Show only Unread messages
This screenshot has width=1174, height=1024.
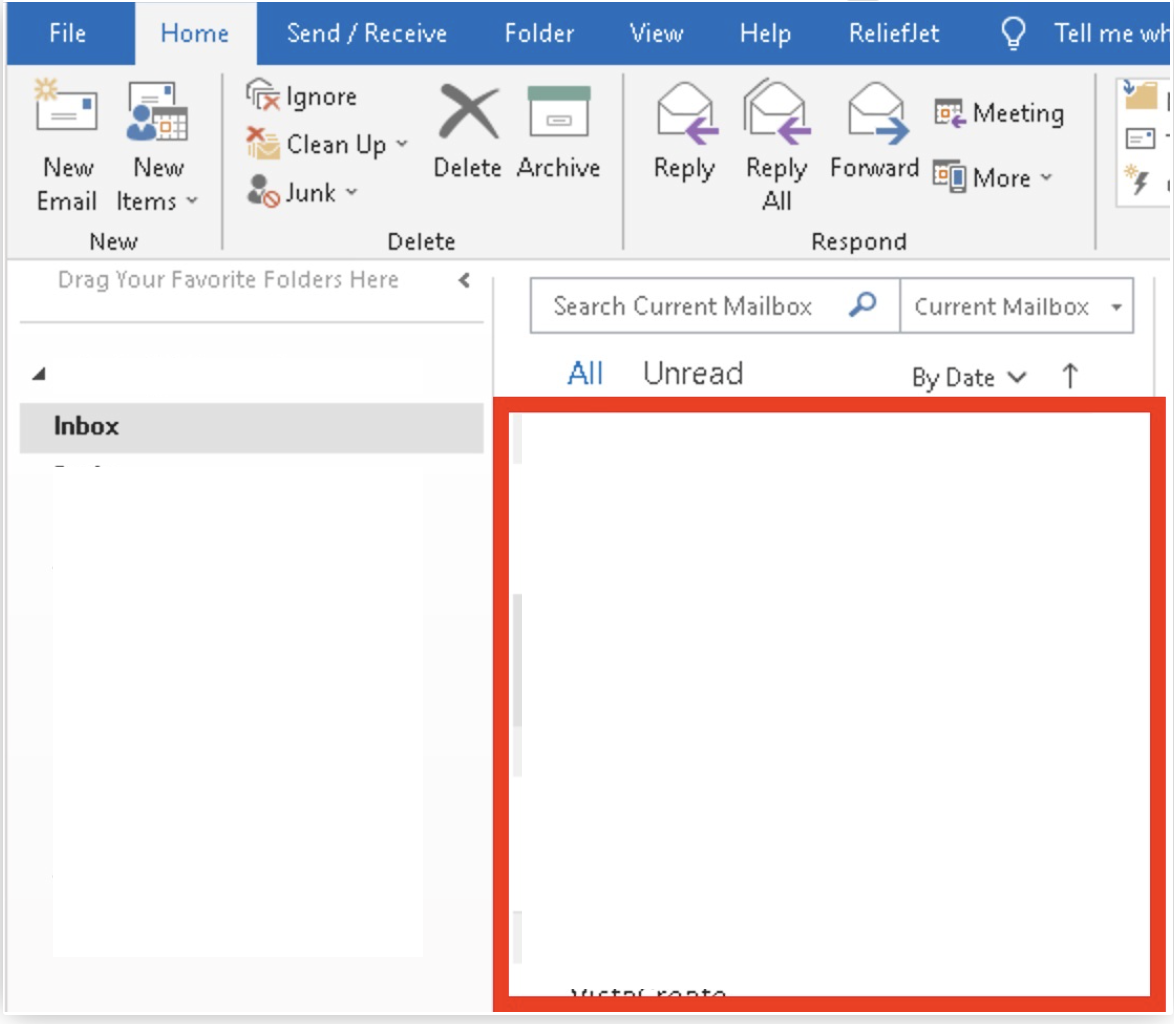pos(692,374)
